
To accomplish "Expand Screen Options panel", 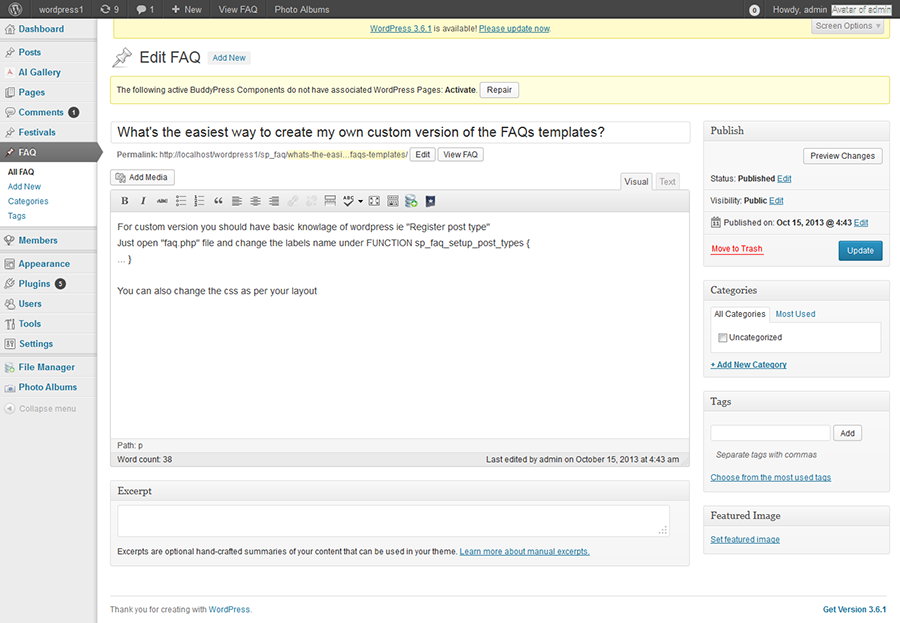I will 847,26.
